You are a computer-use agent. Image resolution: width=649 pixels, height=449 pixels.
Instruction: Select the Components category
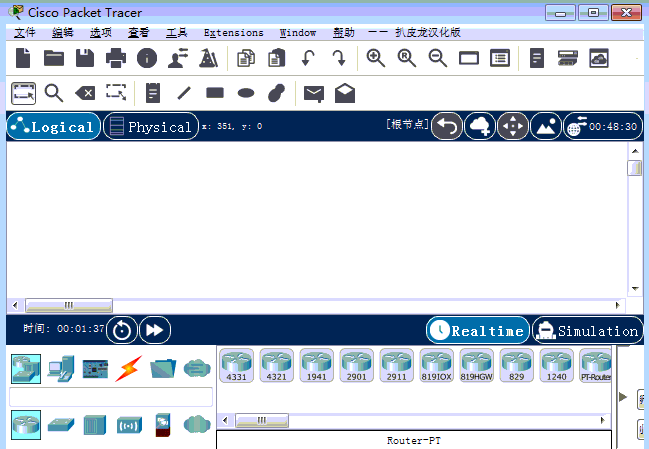95,369
